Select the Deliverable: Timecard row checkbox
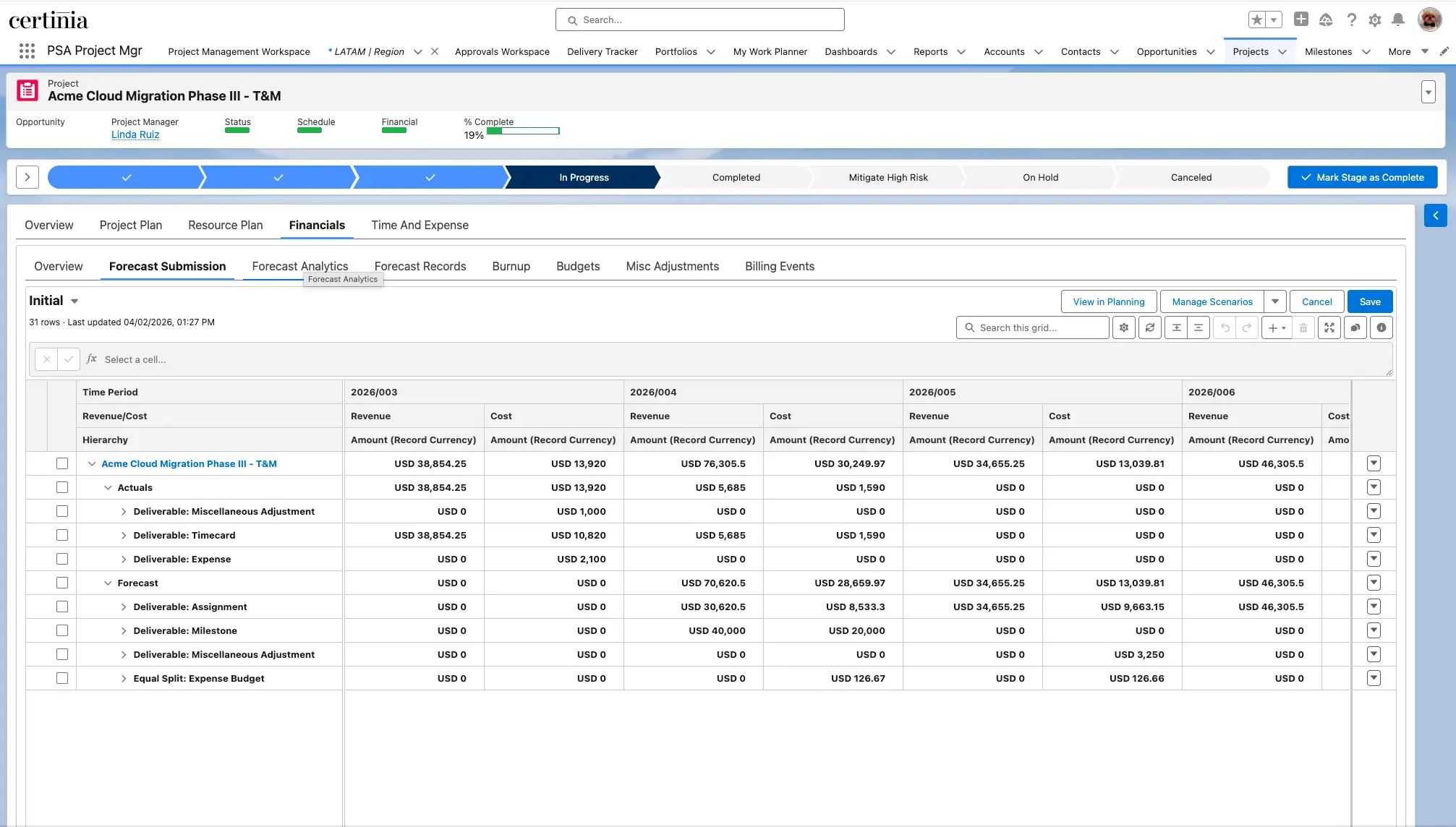The width and height of the screenshot is (1456, 827). pyautogui.click(x=62, y=535)
